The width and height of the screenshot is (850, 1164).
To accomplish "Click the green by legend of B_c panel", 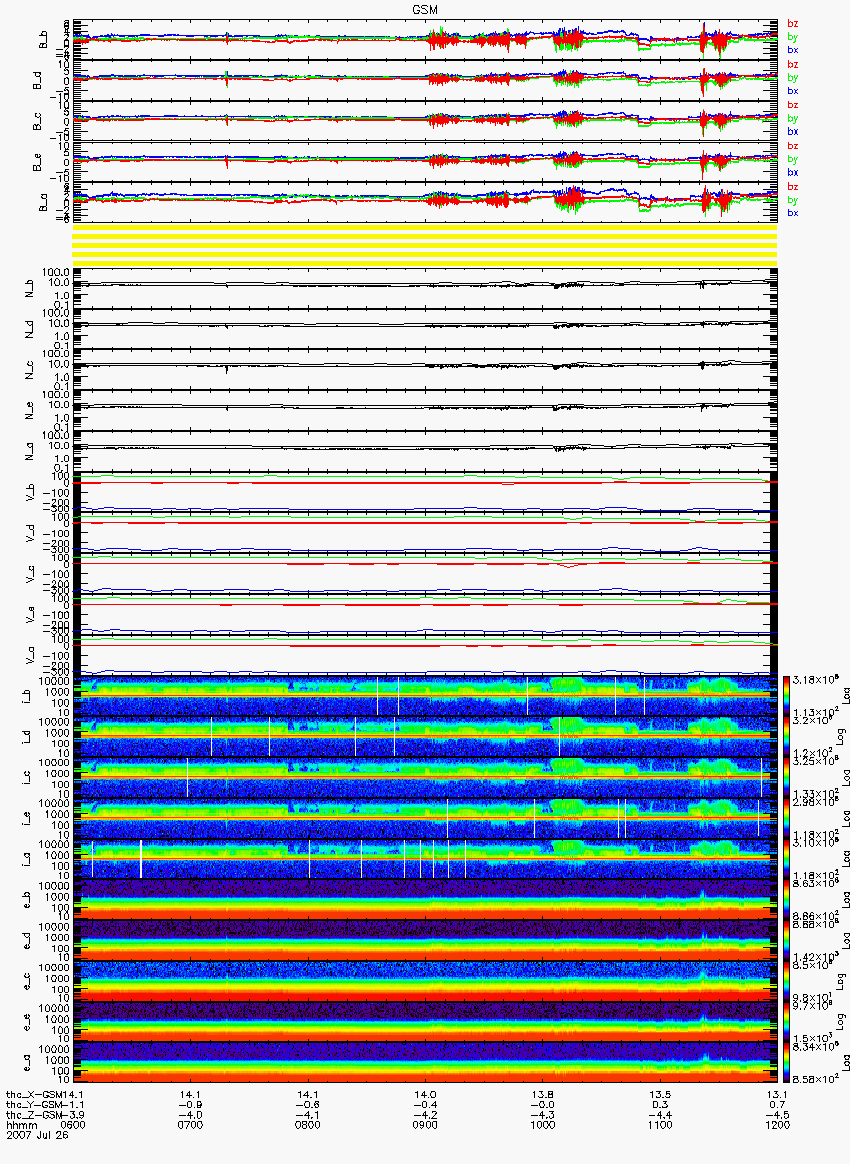I will click(793, 118).
